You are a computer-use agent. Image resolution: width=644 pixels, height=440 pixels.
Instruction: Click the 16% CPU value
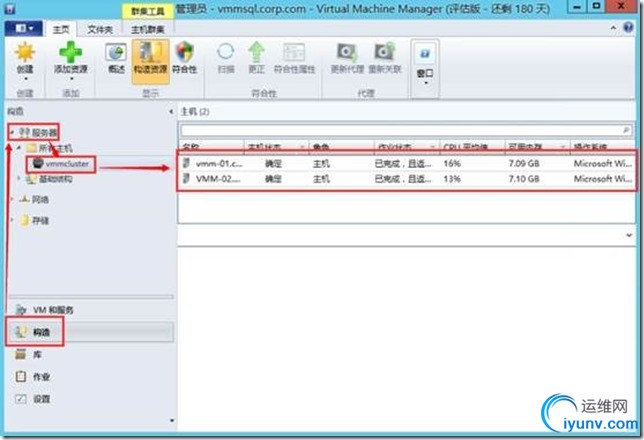click(452, 164)
